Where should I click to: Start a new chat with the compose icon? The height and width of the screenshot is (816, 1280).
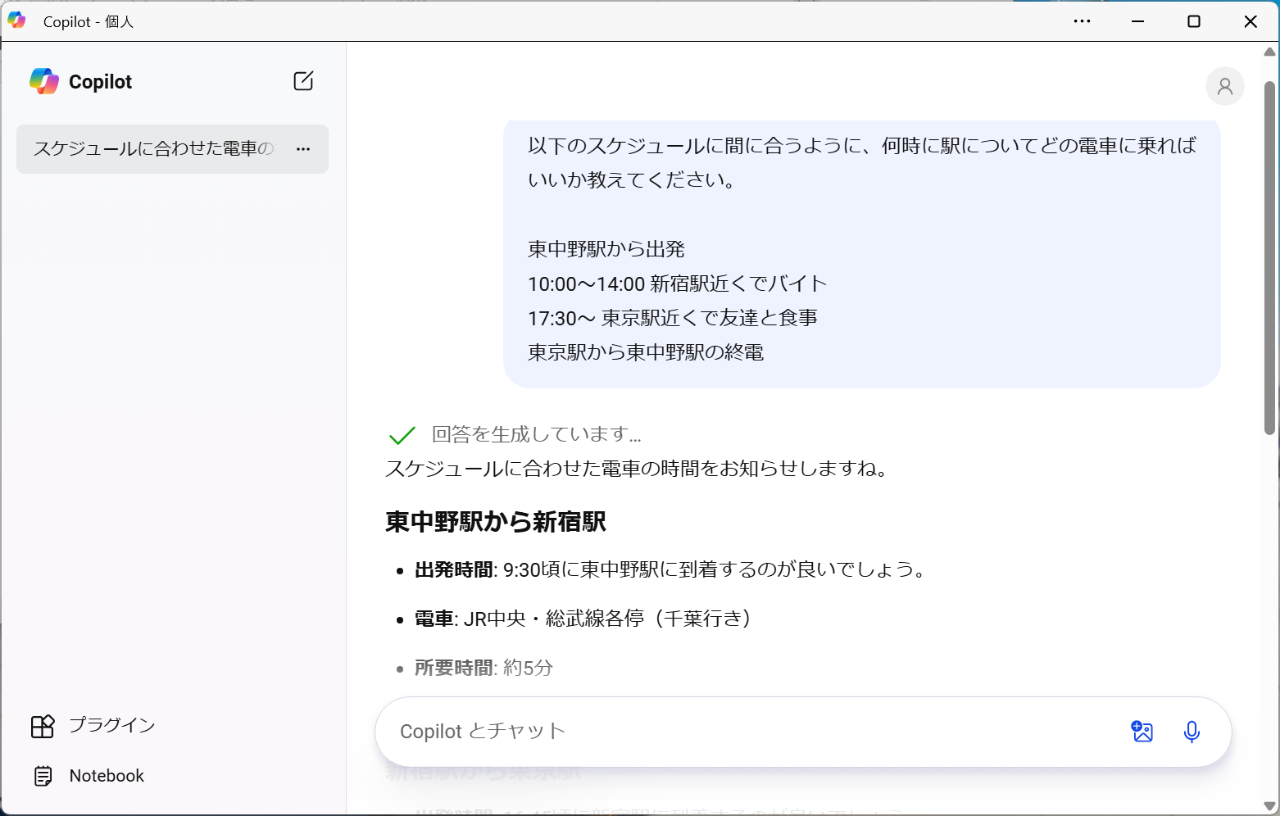click(303, 81)
